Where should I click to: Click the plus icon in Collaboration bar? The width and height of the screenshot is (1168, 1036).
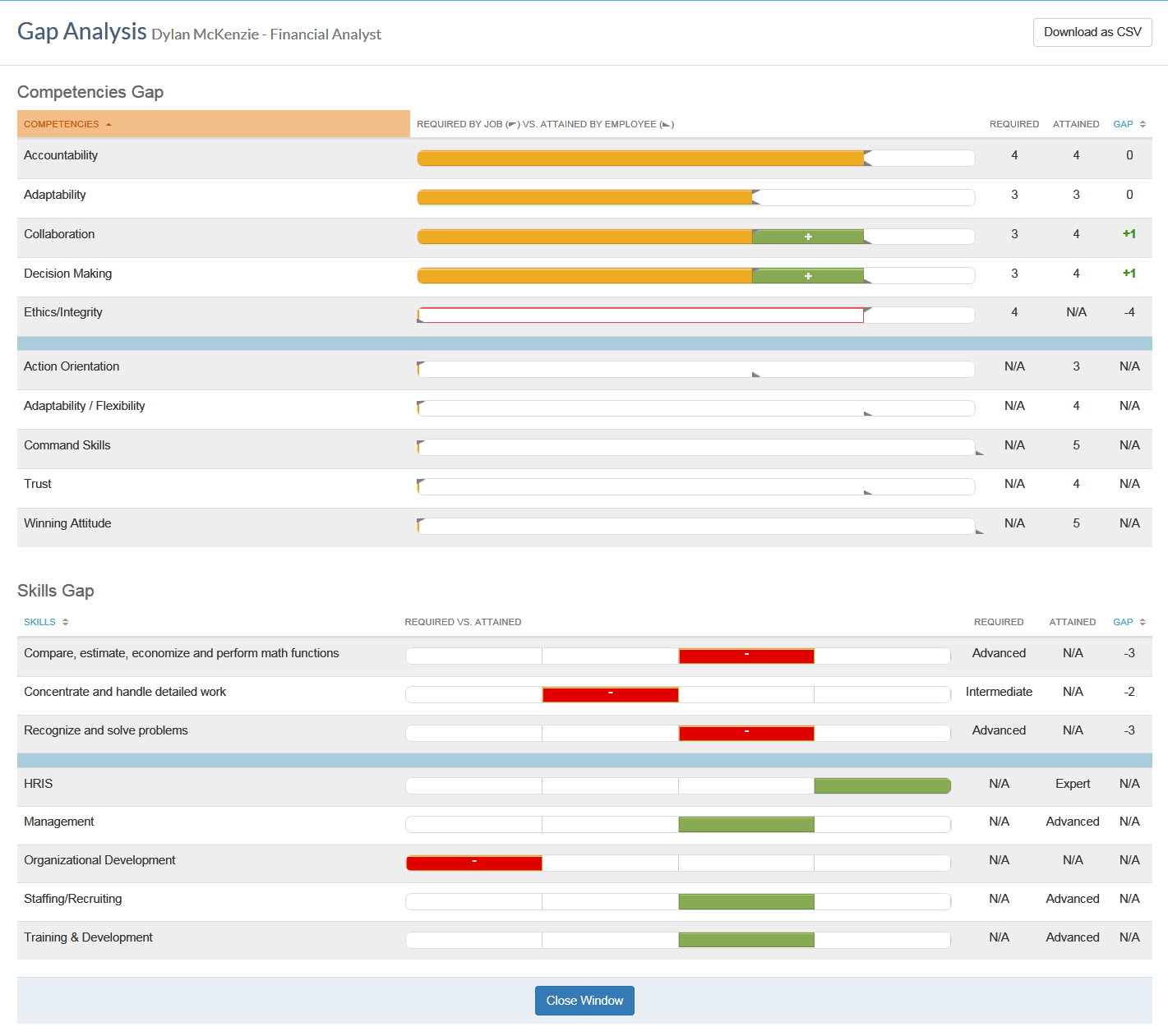tap(808, 237)
